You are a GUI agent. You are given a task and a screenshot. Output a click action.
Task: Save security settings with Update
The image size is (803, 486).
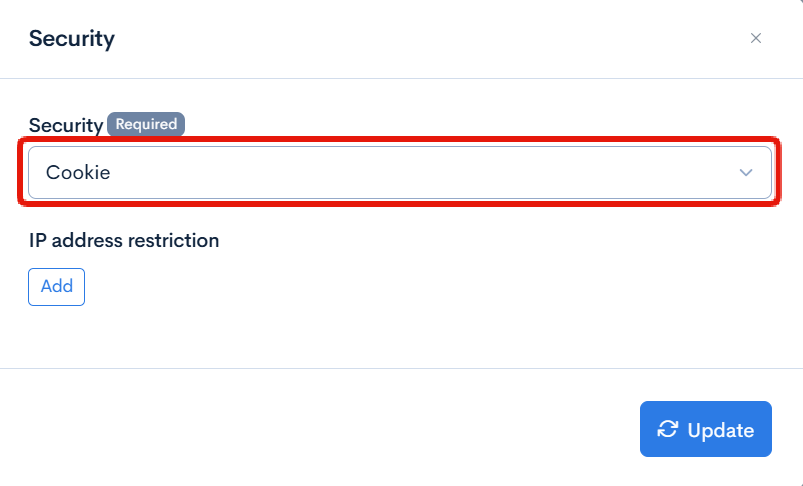click(x=706, y=430)
